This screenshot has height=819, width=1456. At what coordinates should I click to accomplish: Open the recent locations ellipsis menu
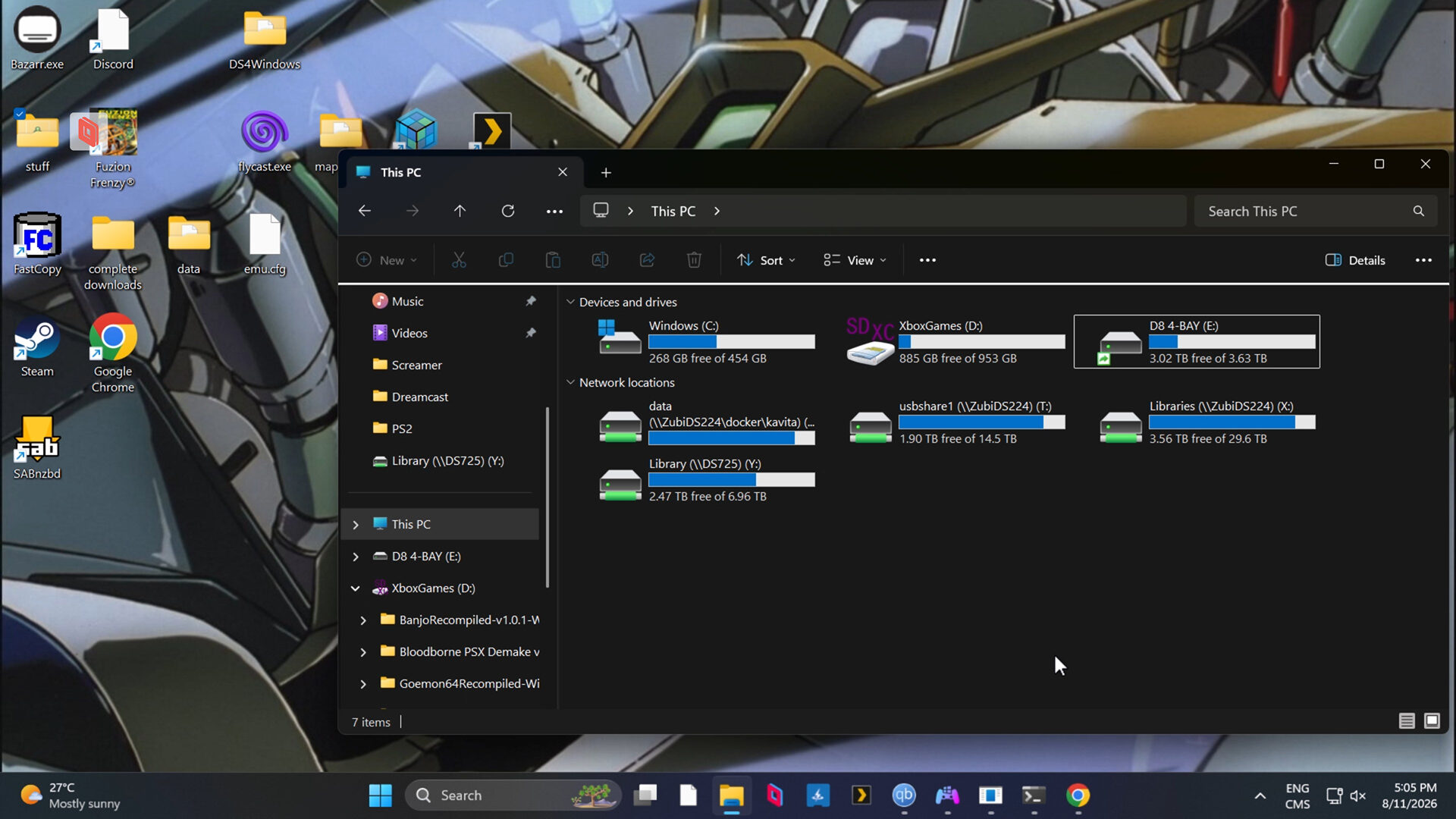[554, 212]
